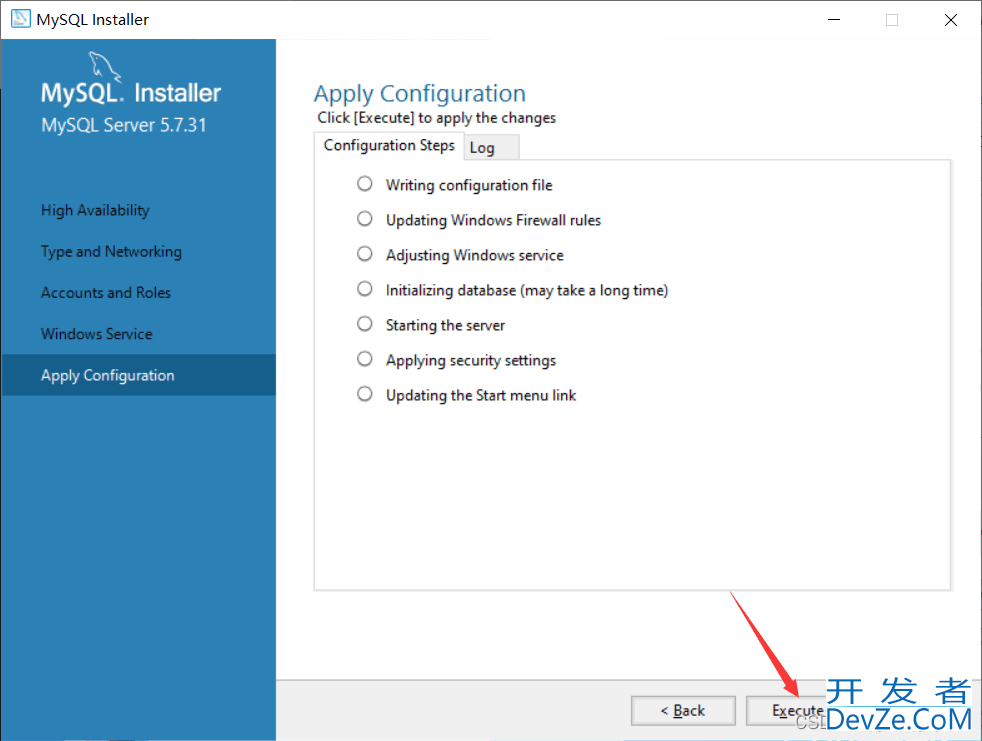Go to High Availability in sidebar
Image resolution: width=982 pixels, height=741 pixels.
(x=95, y=210)
